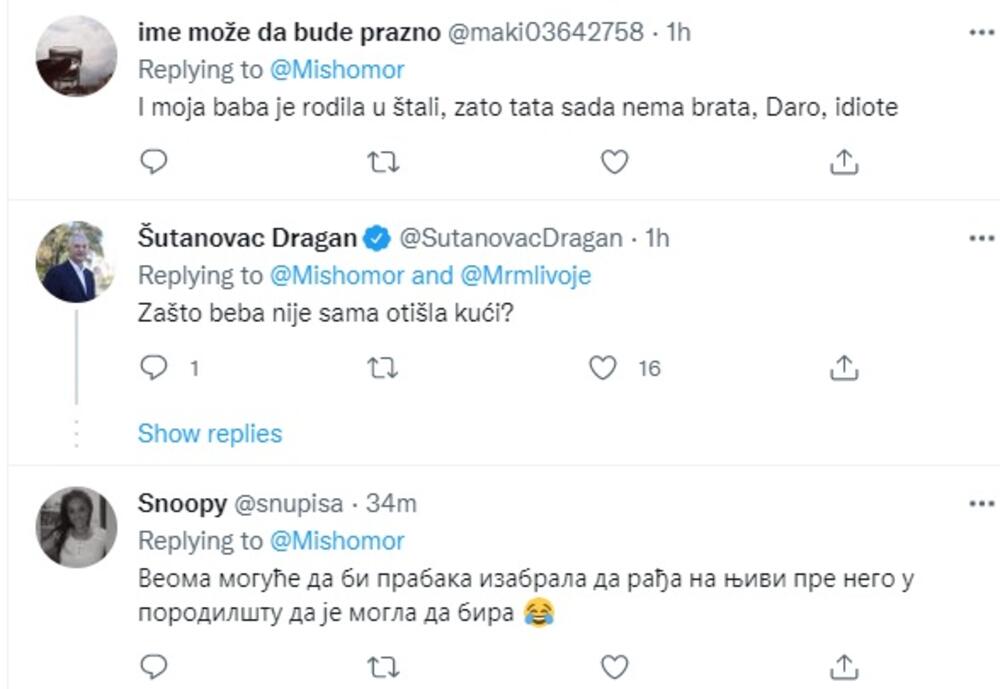Open more options for maki03642758's tweet
1000x689 pixels.
tap(982, 32)
